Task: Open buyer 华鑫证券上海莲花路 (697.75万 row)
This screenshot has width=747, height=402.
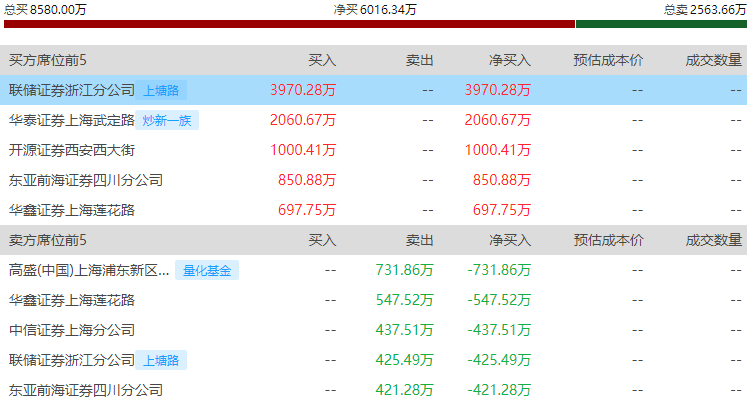Action: [72, 210]
